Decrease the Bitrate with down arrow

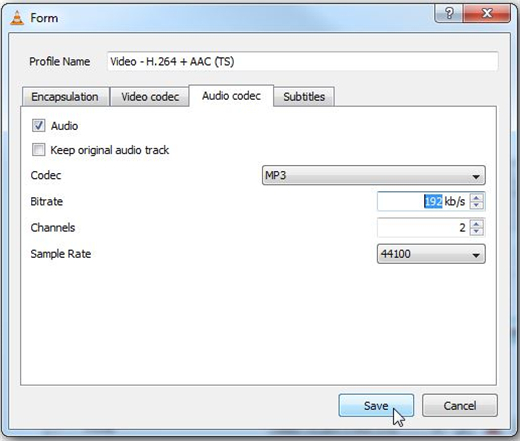(476, 205)
